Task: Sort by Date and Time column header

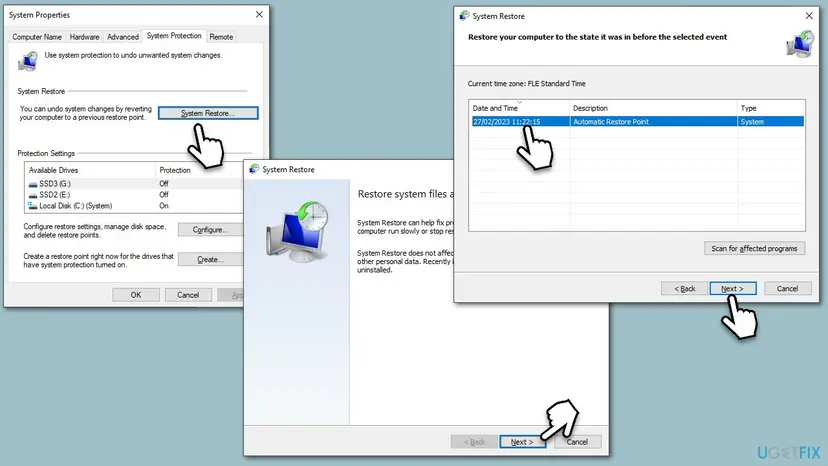Action: click(520, 108)
